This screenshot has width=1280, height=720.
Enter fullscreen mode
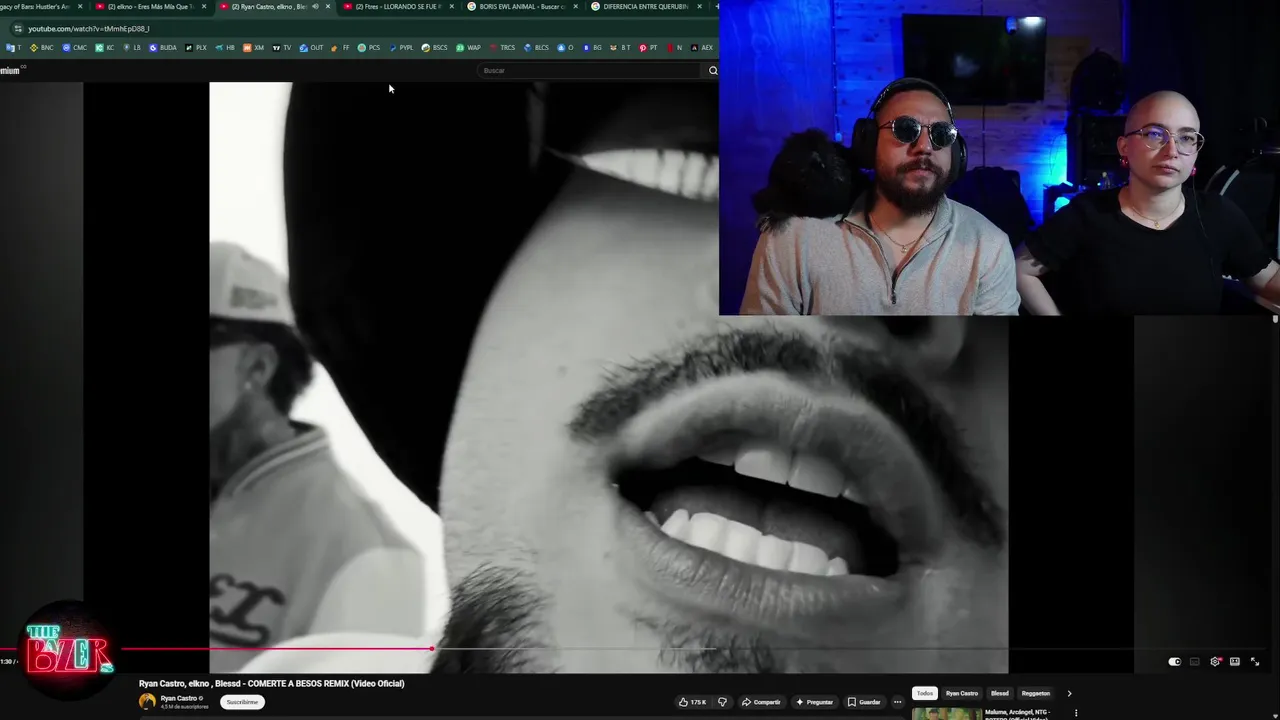(1255, 662)
